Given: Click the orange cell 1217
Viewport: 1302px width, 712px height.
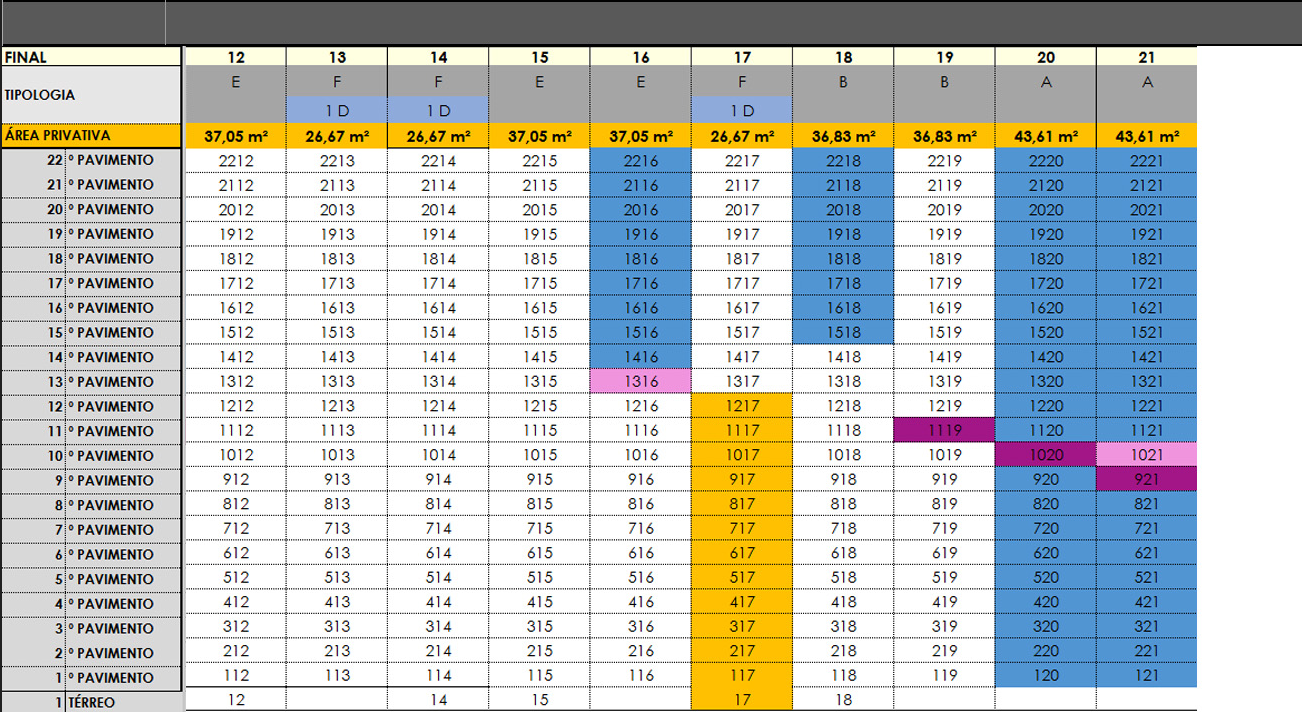Looking at the screenshot, I should pyautogui.click(x=741, y=406).
